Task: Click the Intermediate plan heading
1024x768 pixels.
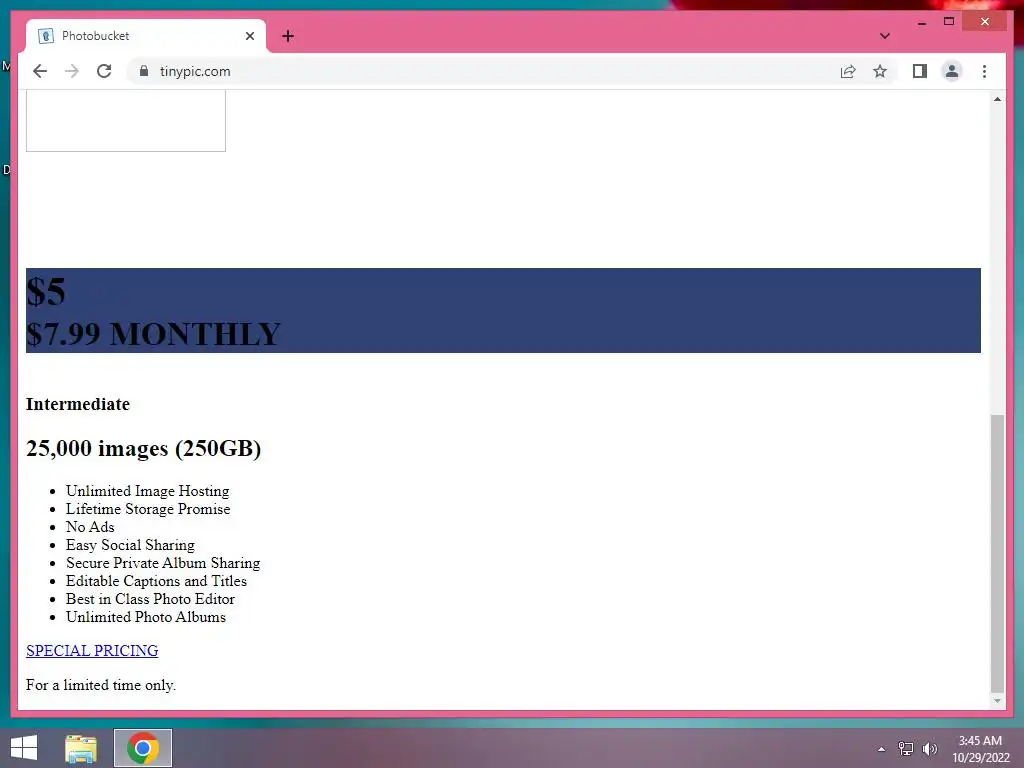Action: tap(78, 404)
